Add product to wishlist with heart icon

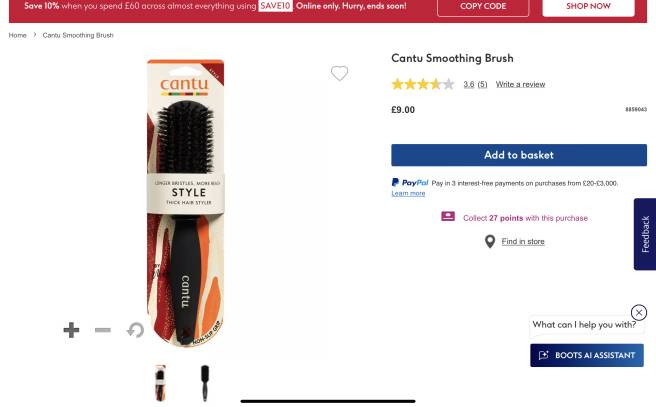click(x=339, y=73)
